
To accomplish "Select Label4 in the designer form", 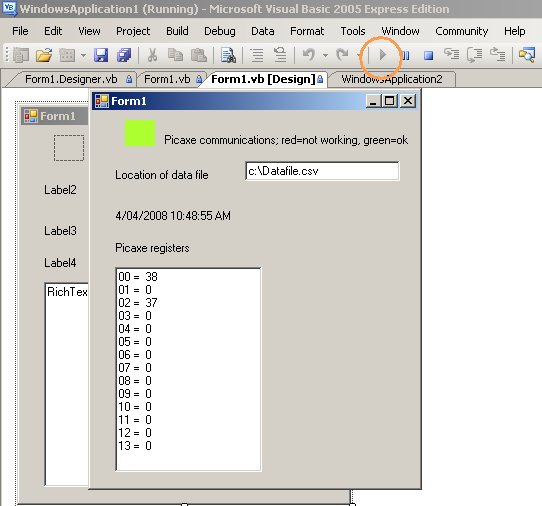I will [60, 263].
